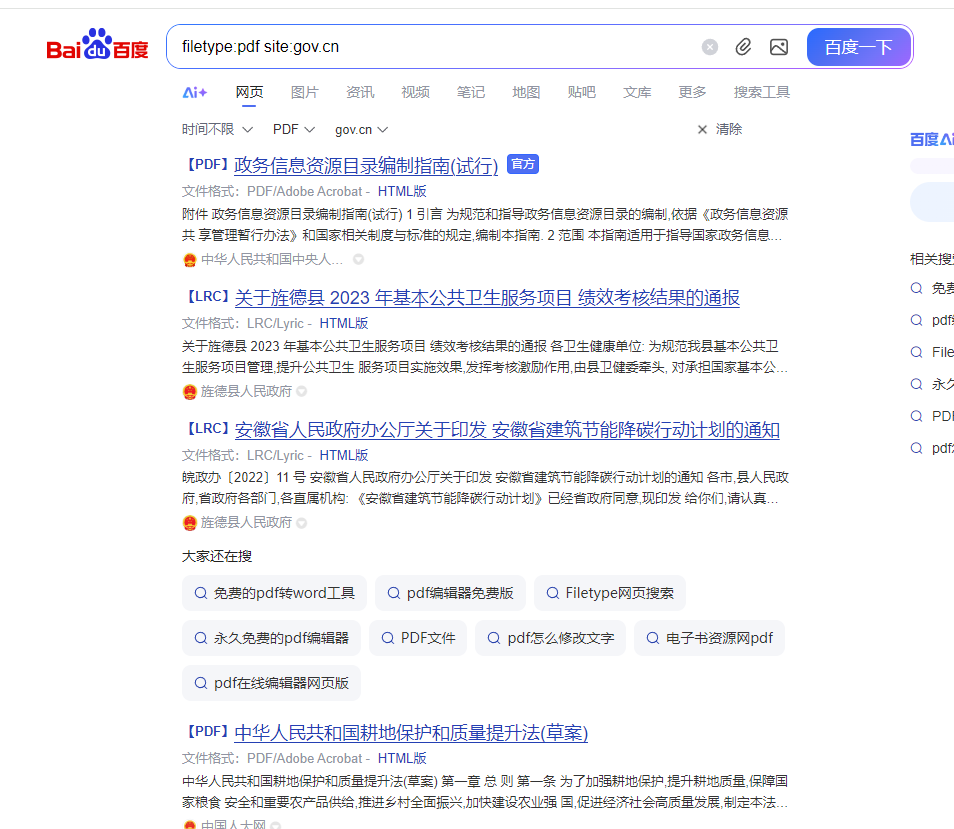Open HTML版 of 安徽省人民政府办公厅 result

click(x=344, y=456)
